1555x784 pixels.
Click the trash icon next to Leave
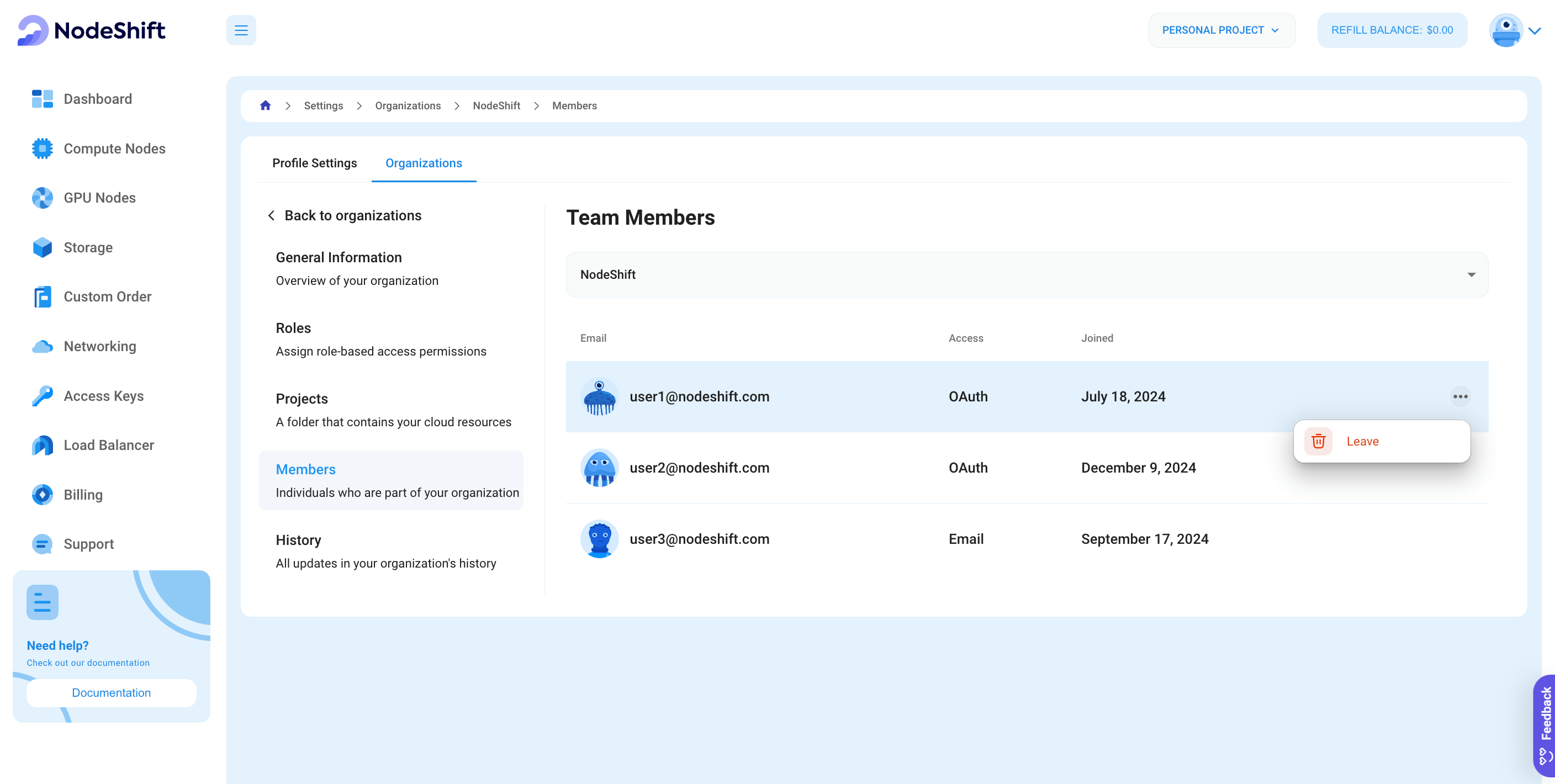tap(1318, 441)
